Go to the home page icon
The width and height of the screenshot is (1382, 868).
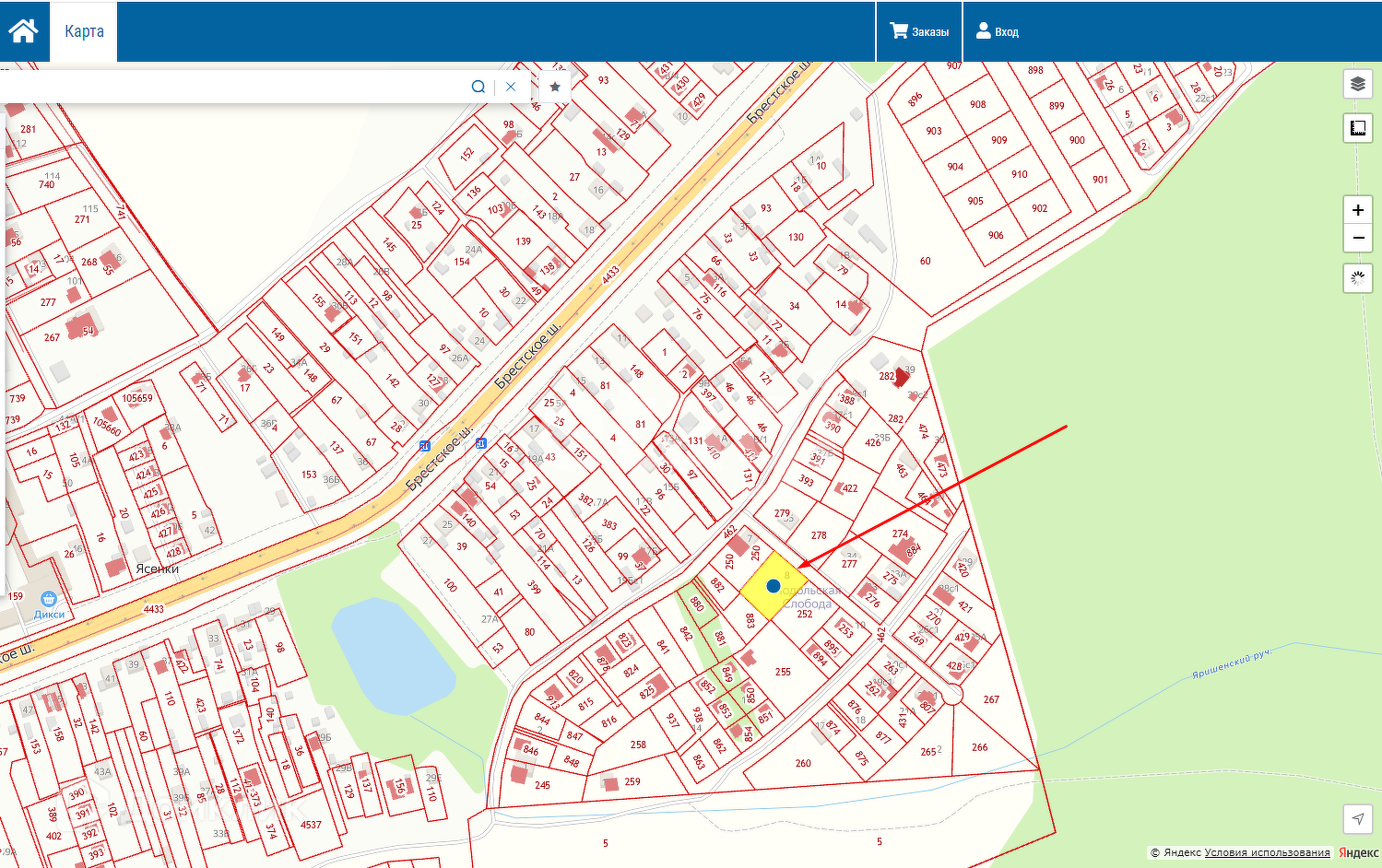point(23,31)
